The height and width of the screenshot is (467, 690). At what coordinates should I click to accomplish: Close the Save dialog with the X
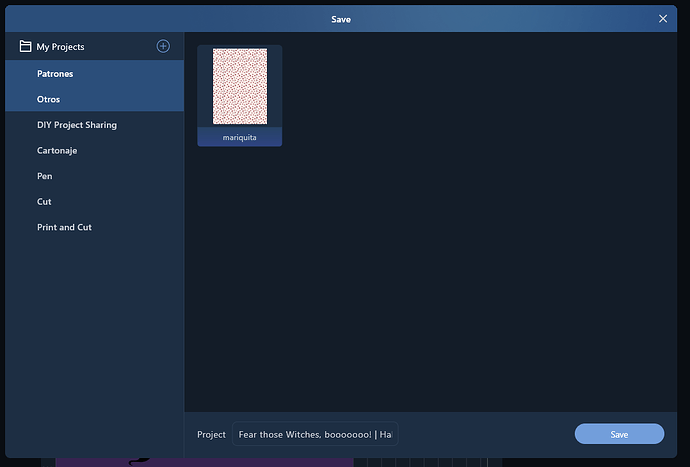tap(663, 18)
